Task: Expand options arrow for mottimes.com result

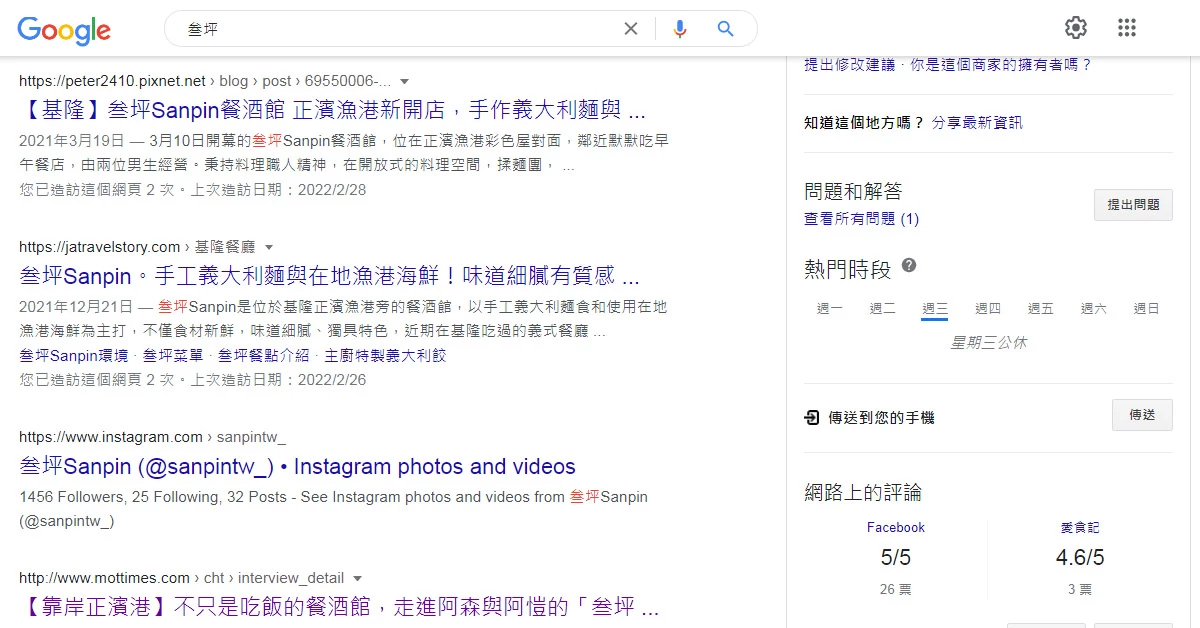Action: point(357,578)
